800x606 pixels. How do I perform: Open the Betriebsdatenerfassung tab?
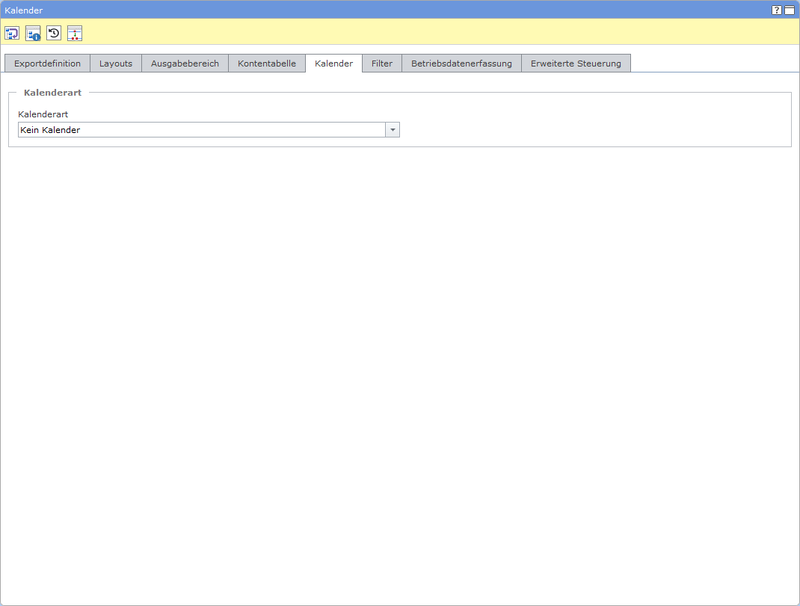click(x=461, y=63)
